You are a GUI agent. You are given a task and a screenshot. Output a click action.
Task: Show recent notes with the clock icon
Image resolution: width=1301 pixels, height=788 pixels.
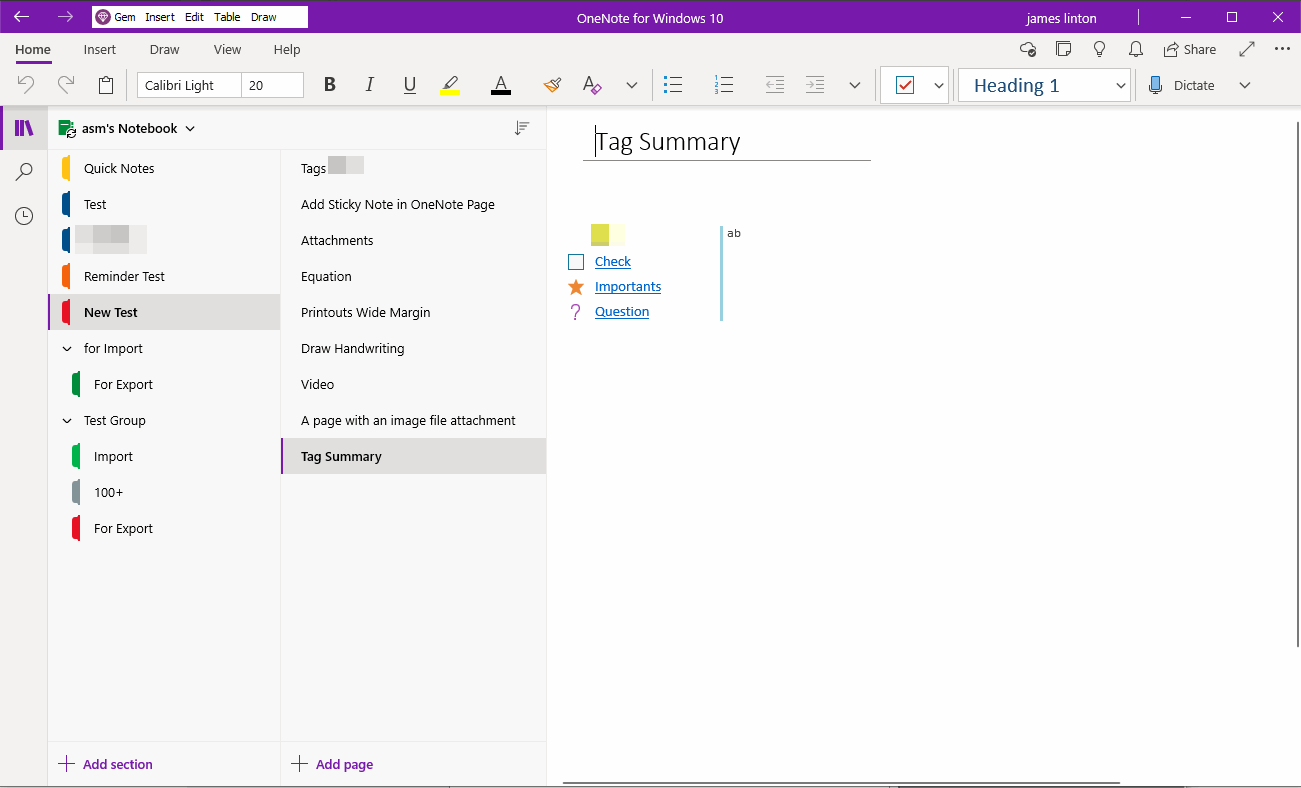coord(23,215)
